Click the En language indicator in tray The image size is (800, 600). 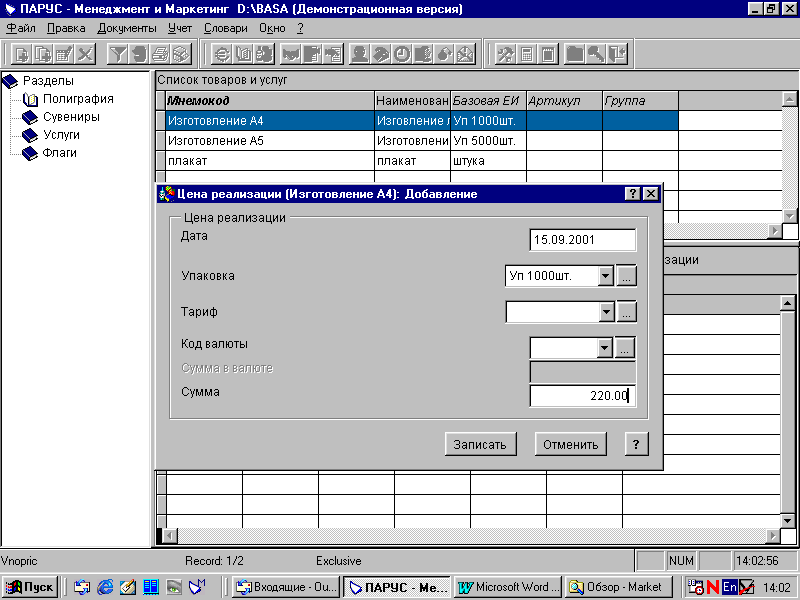coord(730,587)
